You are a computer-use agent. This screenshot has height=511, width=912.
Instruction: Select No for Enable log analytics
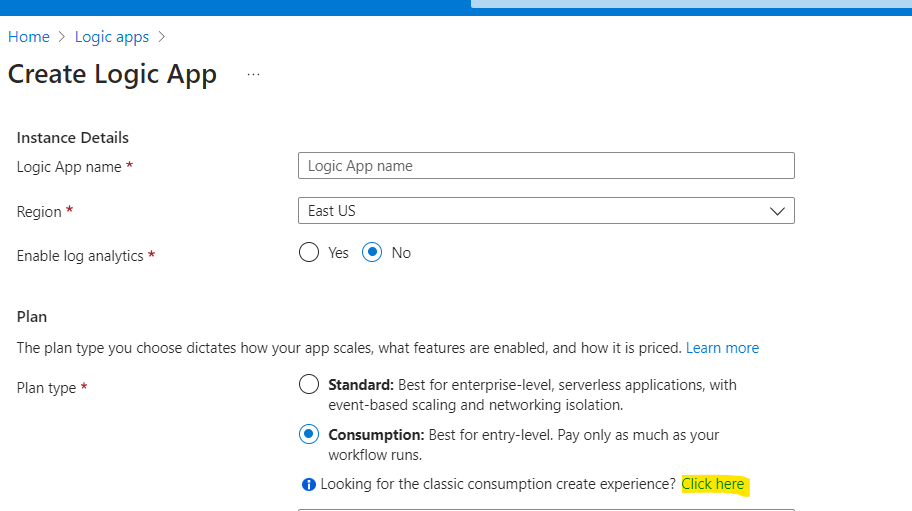[372, 252]
